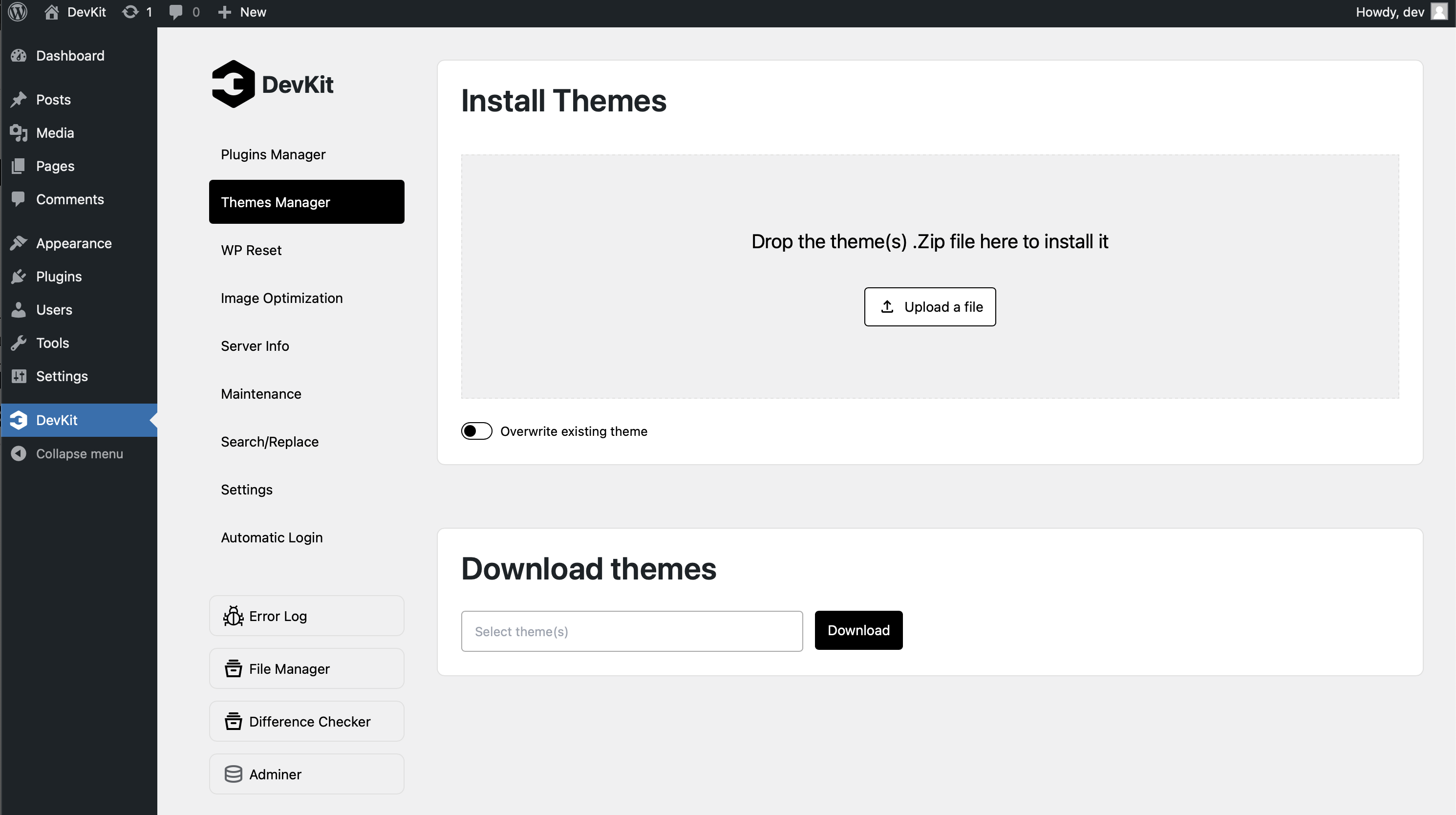Click the Appearance label in sidebar
This screenshot has width=1456, height=815.
74,243
